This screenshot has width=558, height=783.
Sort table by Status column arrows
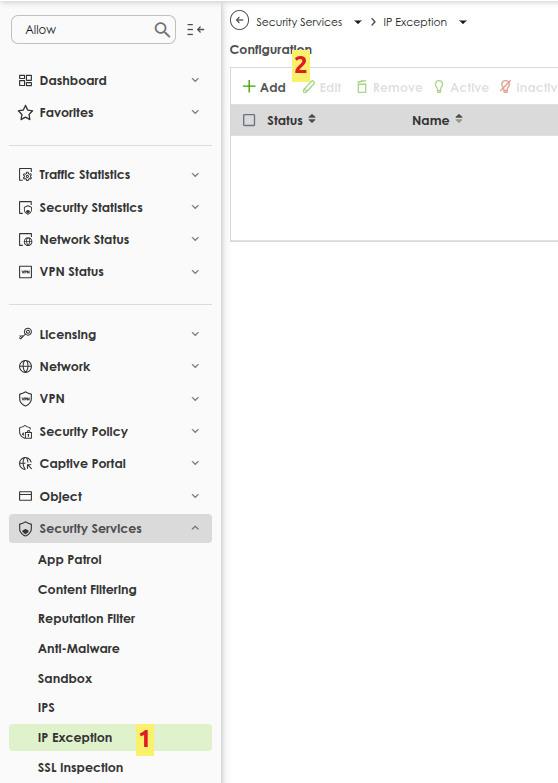[312, 119]
